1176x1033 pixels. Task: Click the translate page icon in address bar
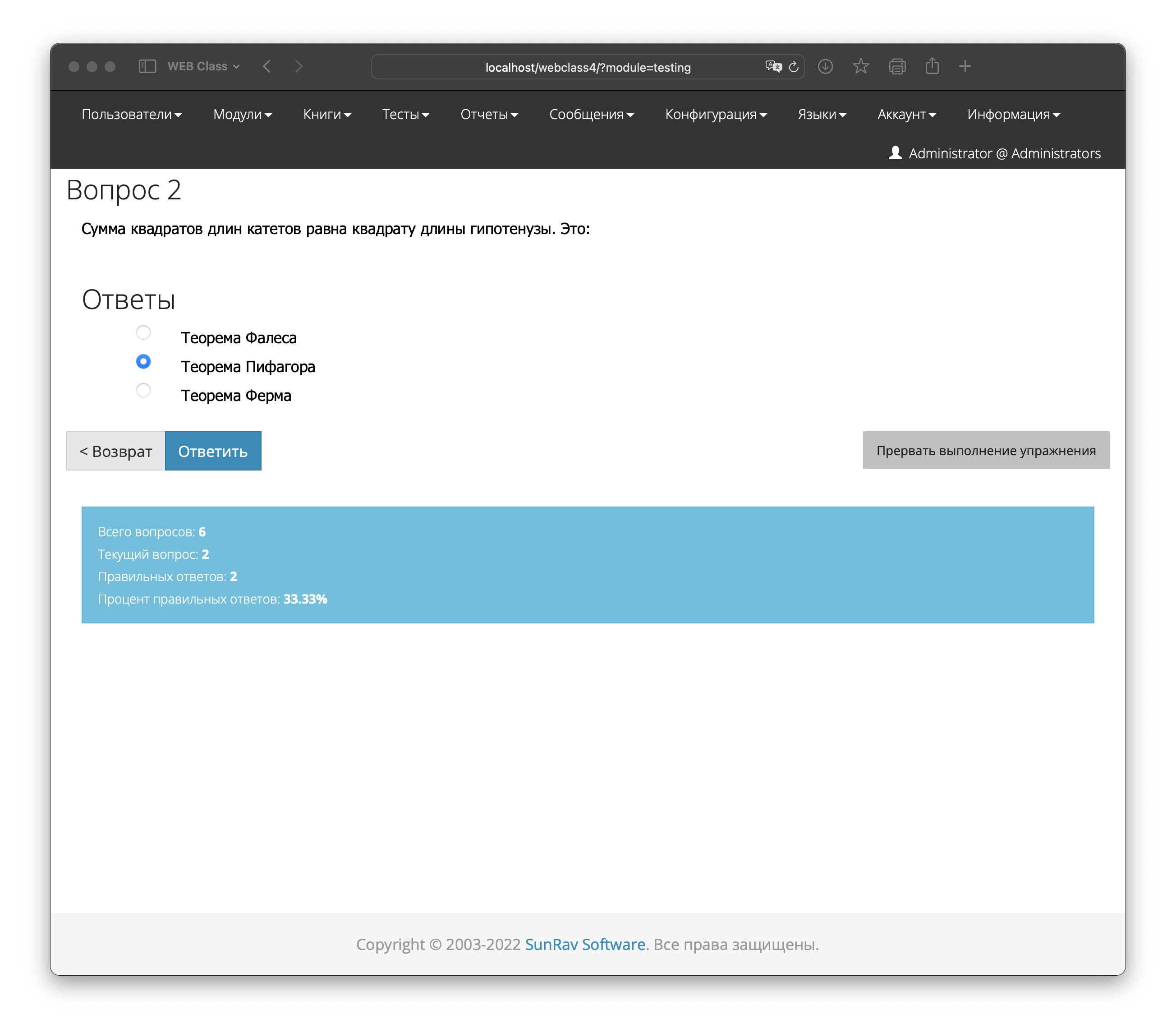pos(773,66)
